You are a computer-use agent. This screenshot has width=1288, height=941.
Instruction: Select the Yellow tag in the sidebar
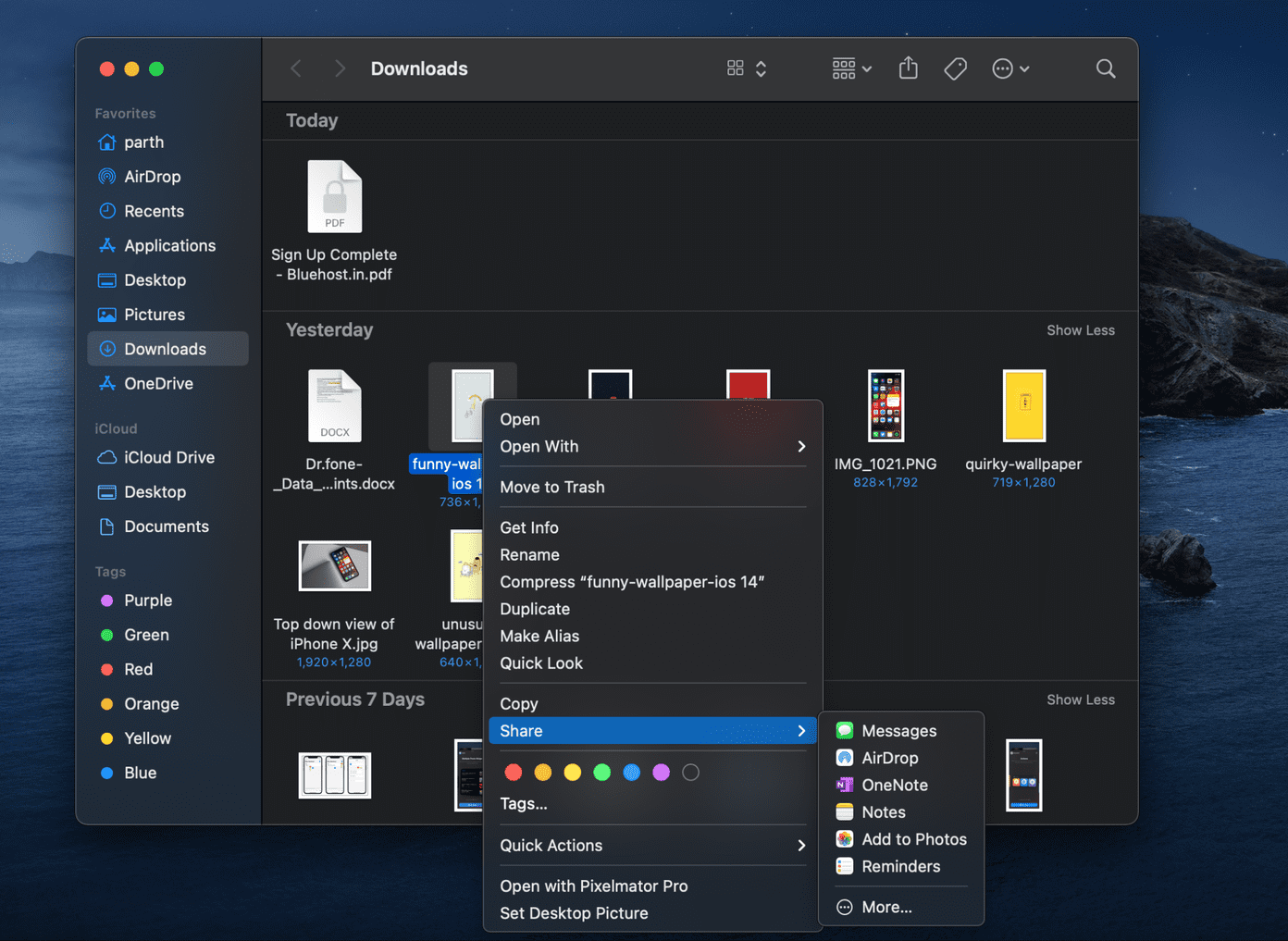coord(167,738)
